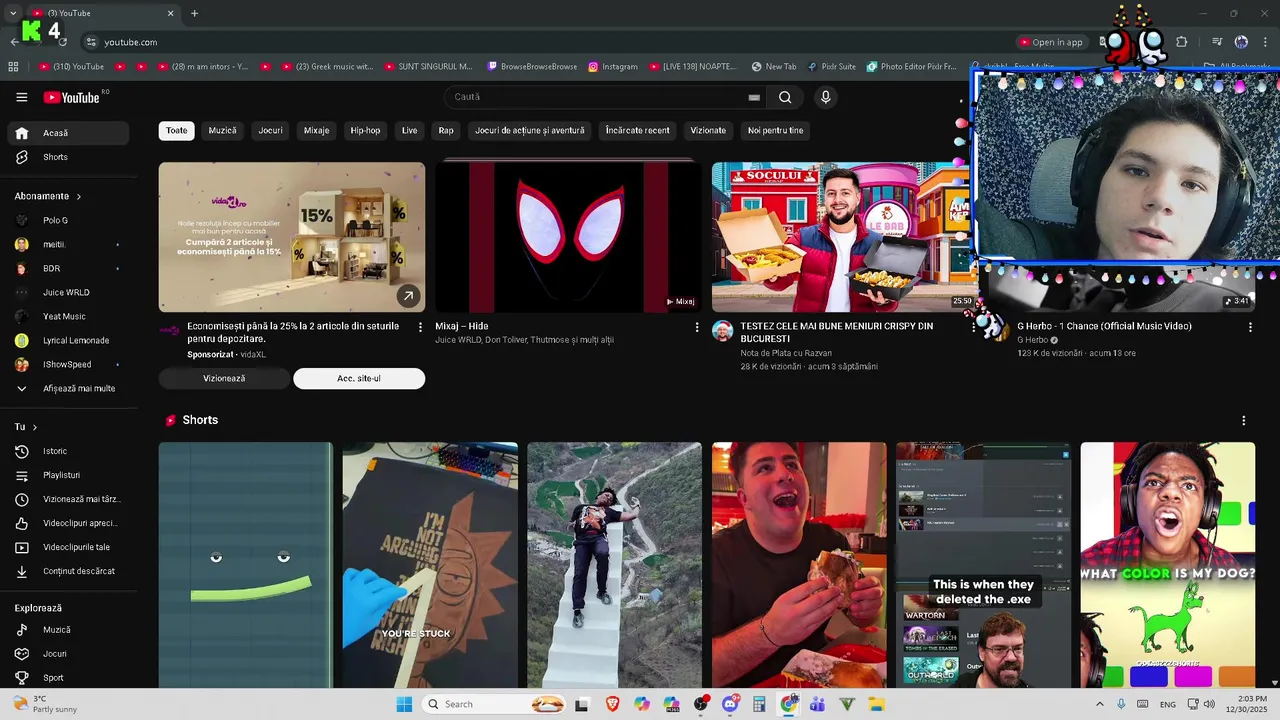Explore Jocuri in sidebar
The height and width of the screenshot is (720, 1280).
(69, 654)
